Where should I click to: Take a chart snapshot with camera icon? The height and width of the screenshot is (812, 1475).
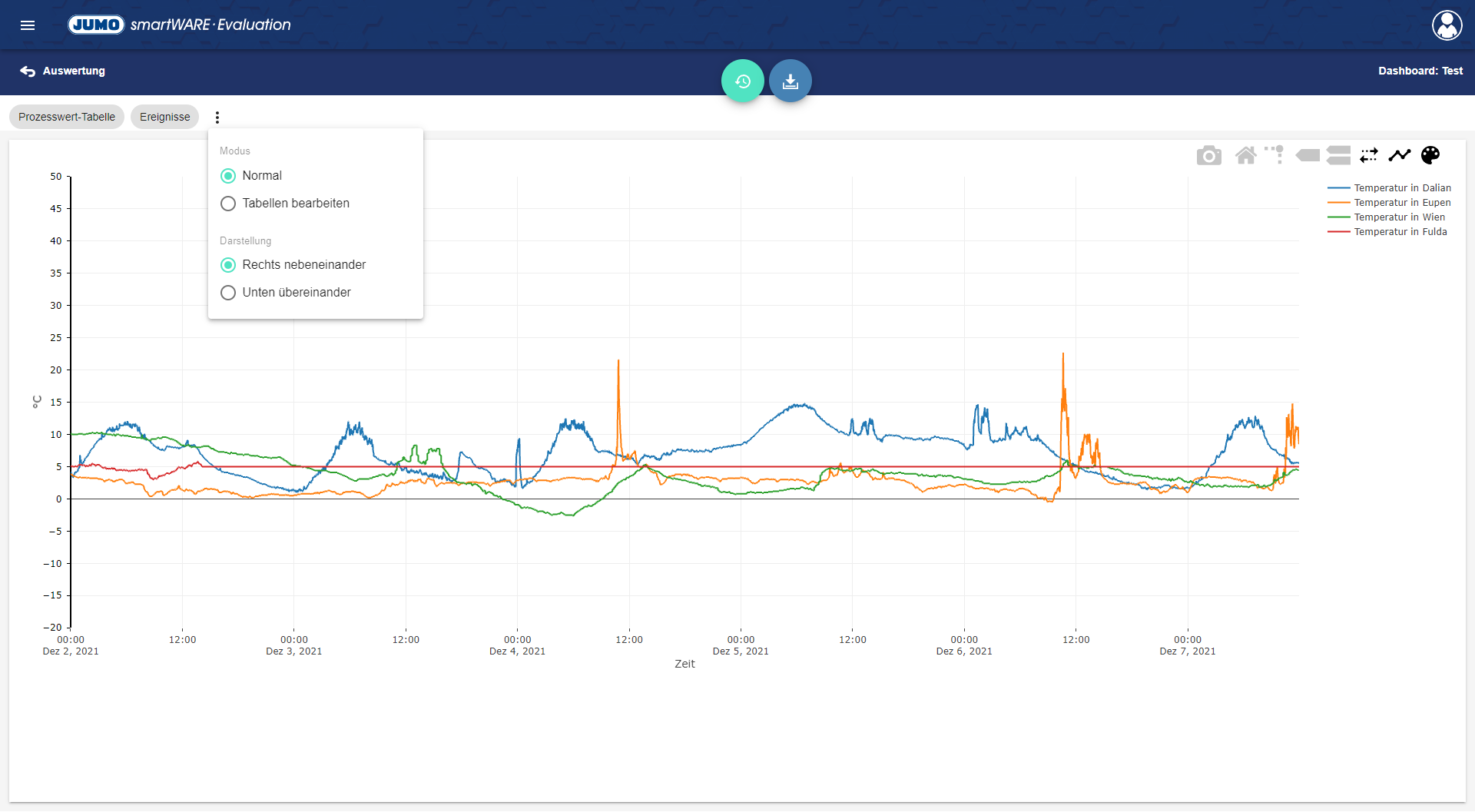1208,156
